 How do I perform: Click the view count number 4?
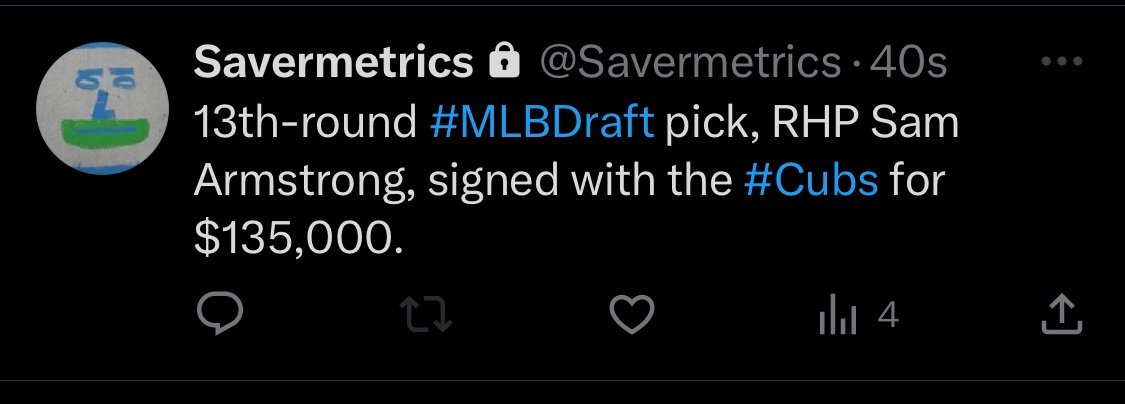887,318
